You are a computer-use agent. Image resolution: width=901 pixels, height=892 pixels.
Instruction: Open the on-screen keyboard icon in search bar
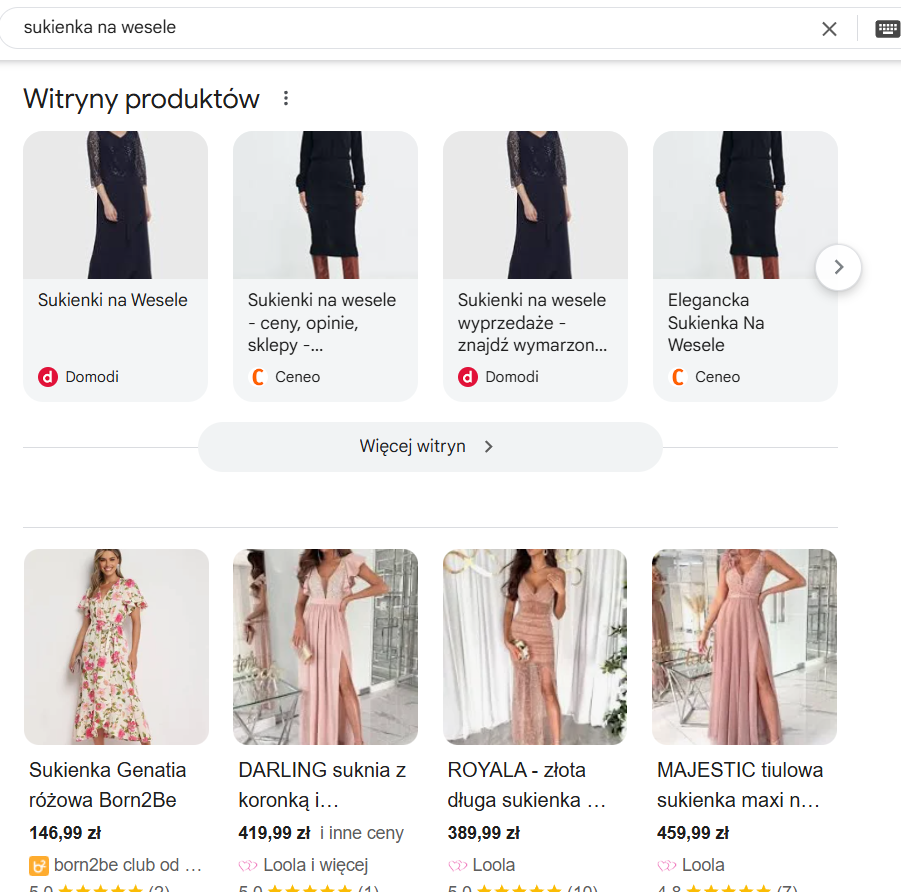pos(886,28)
